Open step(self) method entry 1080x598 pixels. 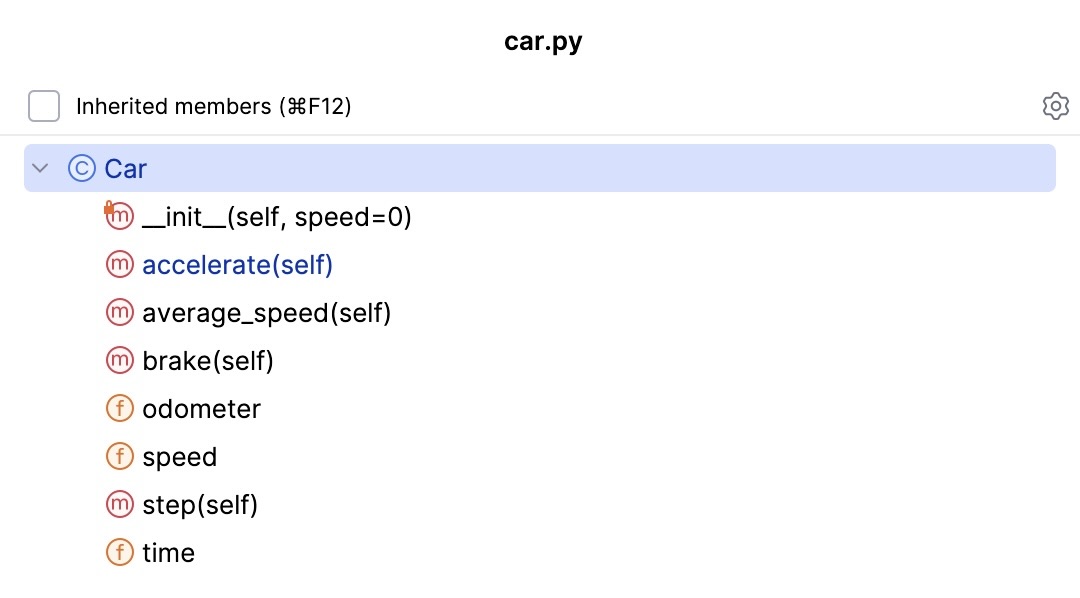(200, 504)
